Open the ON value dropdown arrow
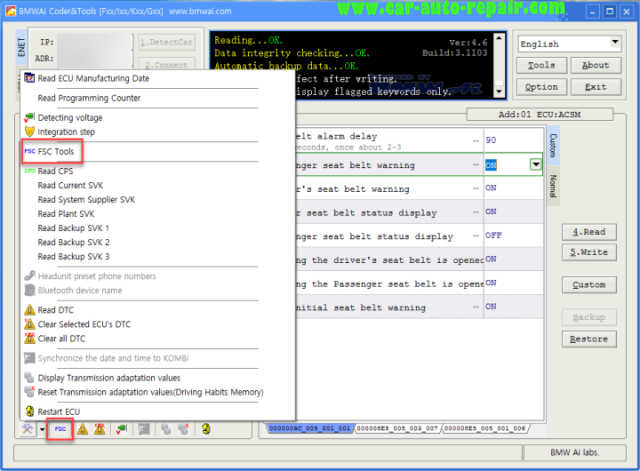This screenshot has height=471, width=640. coord(536,164)
